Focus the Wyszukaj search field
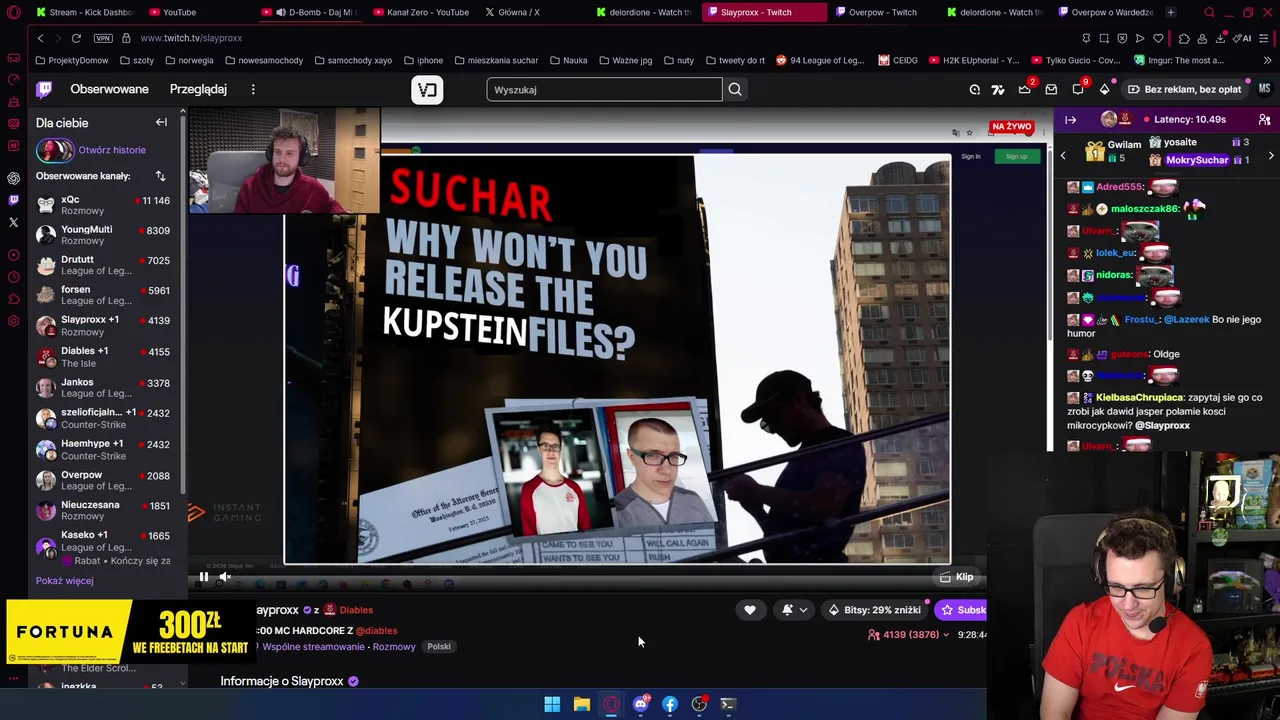1280x720 pixels. click(x=604, y=89)
